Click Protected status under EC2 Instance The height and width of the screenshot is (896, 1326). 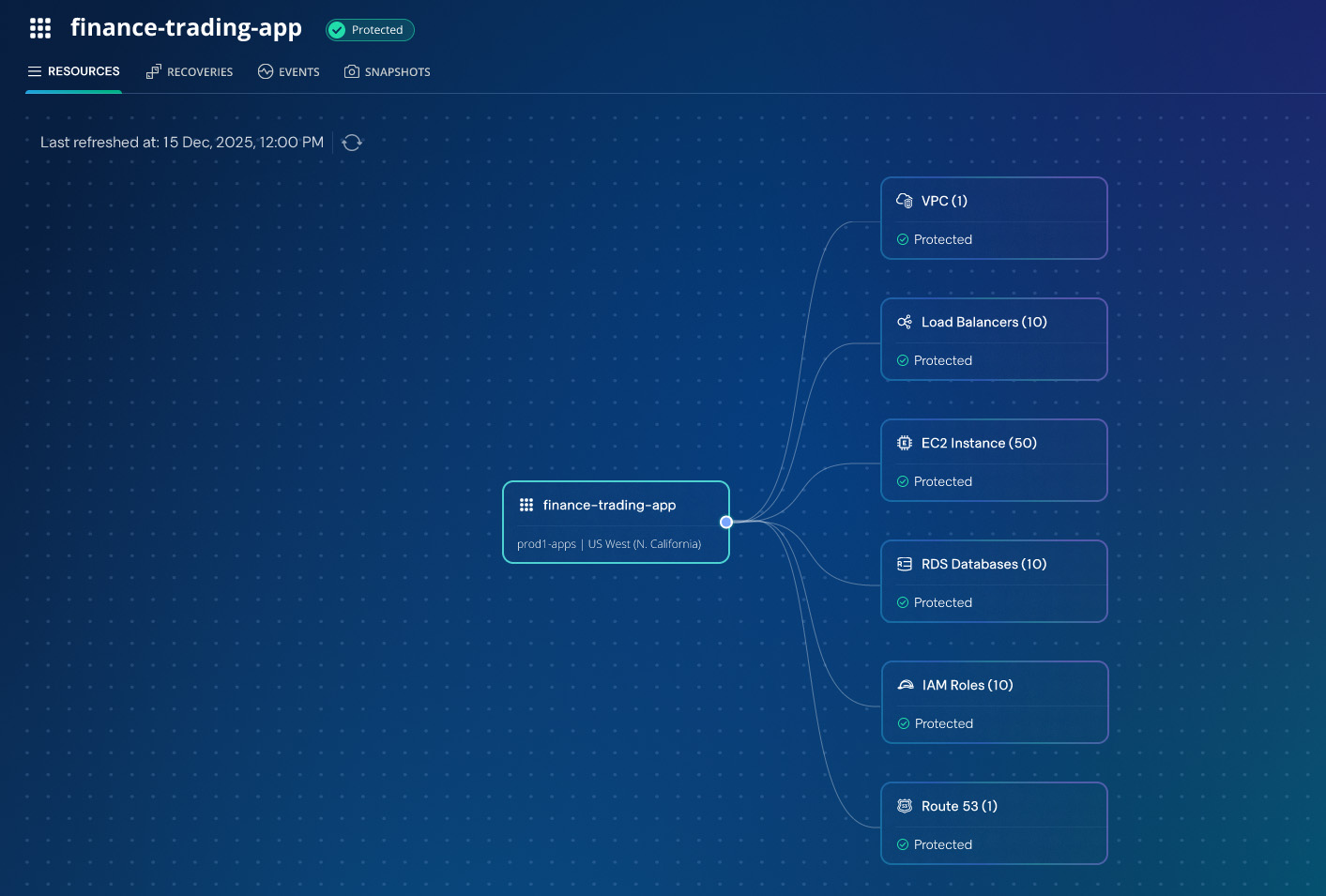(x=943, y=481)
